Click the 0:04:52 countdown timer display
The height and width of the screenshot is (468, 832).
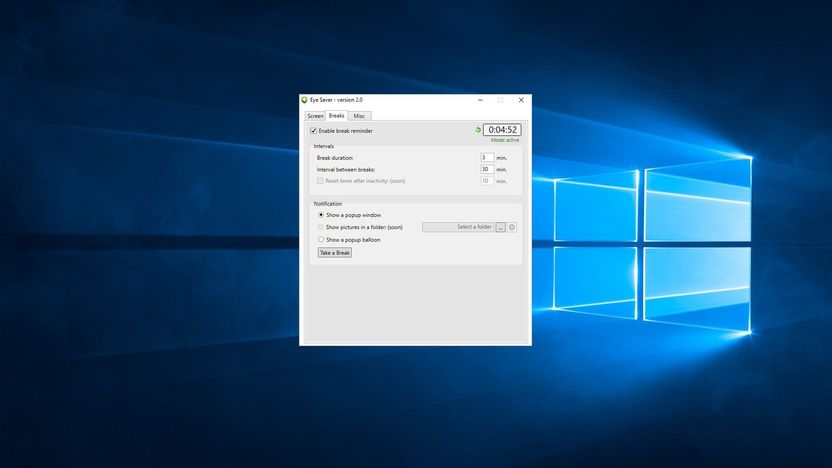click(x=502, y=130)
